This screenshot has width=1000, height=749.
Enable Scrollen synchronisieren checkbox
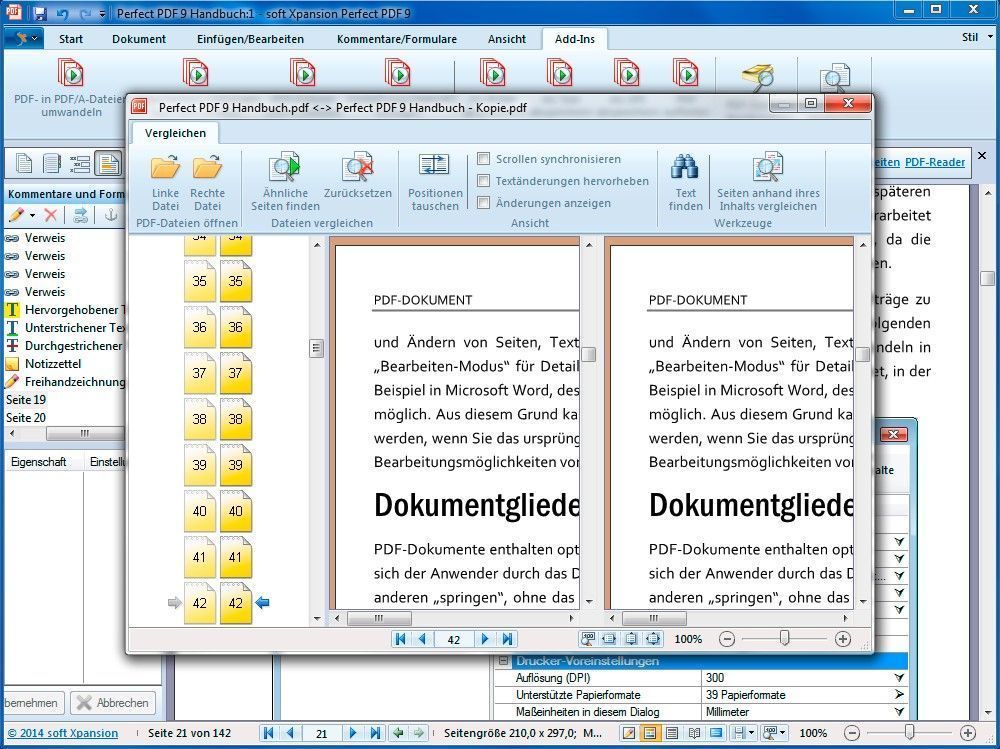tap(484, 159)
